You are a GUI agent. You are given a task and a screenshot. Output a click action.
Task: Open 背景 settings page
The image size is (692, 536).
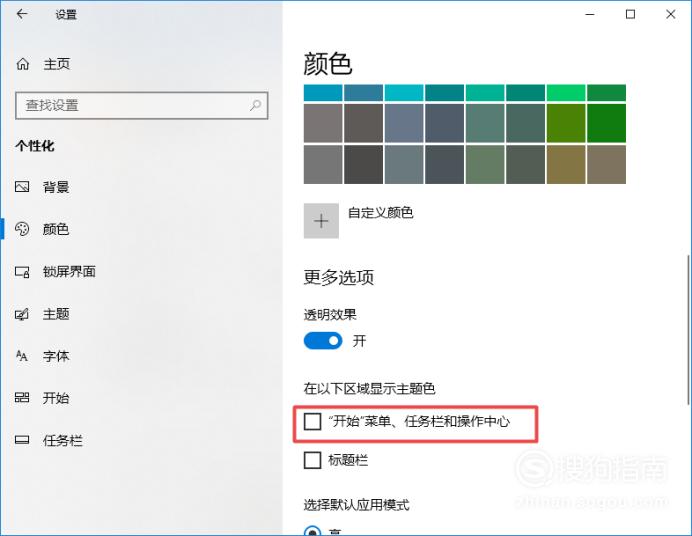point(56,187)
